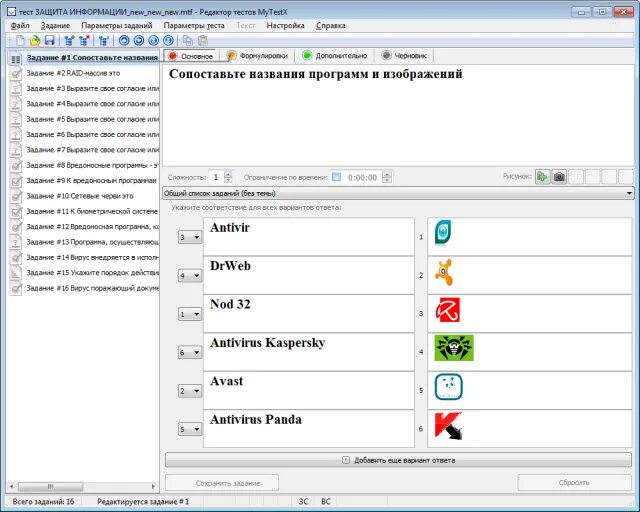Image resolution: width=640 pixels, height=512 pixels.
Task: Click the paste clipboard icon in toolbar
Action: 202,40
